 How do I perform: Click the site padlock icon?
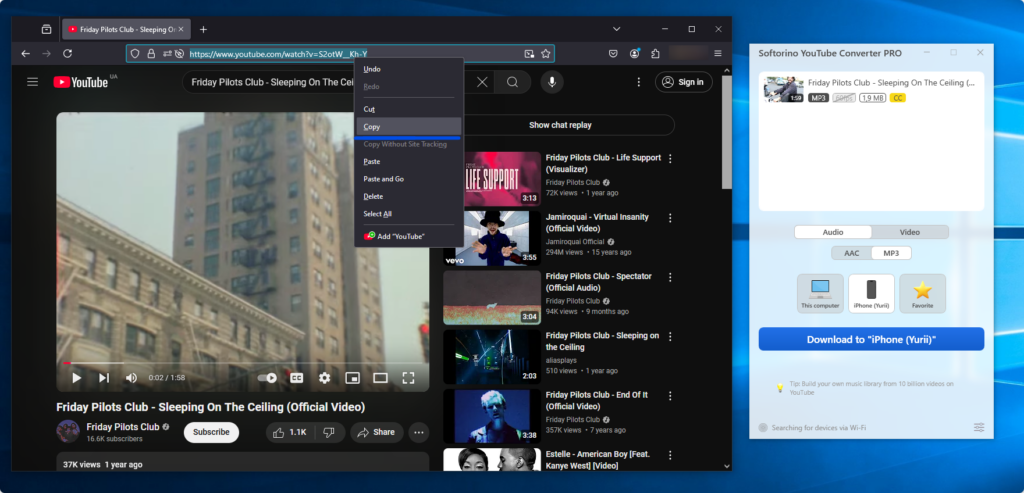click(151, 54)
